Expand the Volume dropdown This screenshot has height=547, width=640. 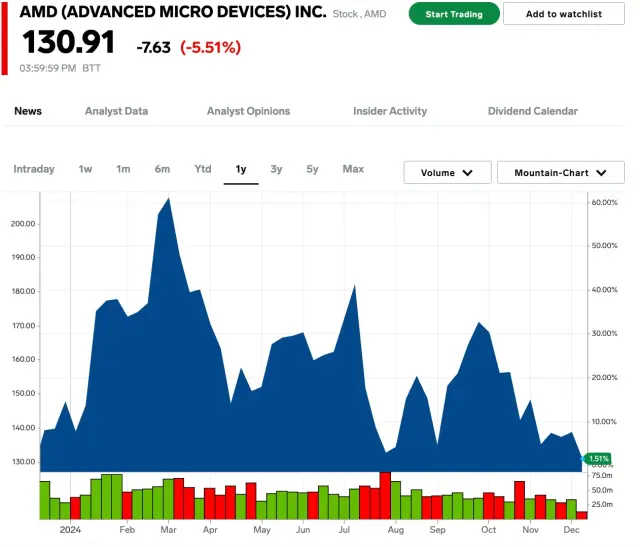[447, 173]
